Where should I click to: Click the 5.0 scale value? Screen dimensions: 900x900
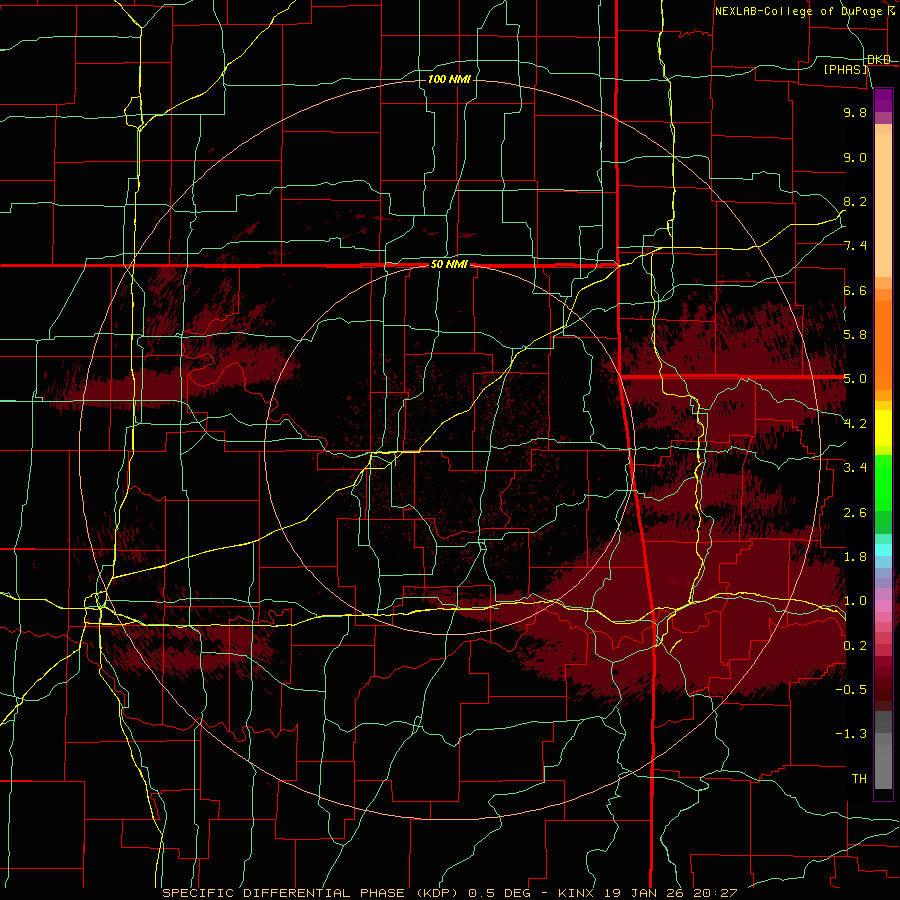[855, 379]
